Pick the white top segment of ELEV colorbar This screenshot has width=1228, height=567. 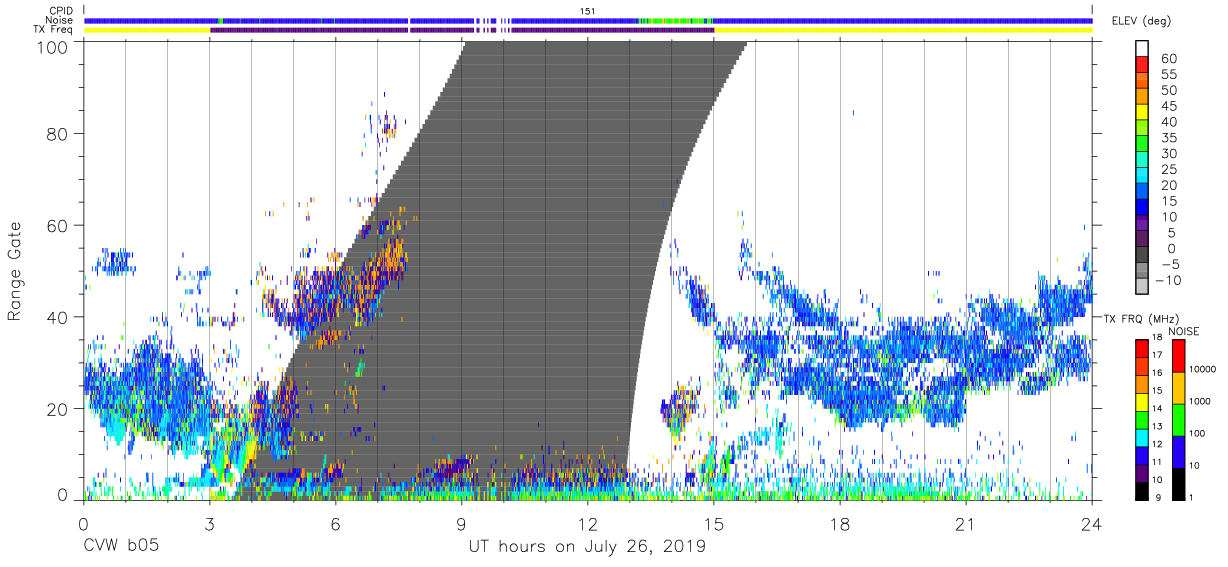tap(1143, 49)
